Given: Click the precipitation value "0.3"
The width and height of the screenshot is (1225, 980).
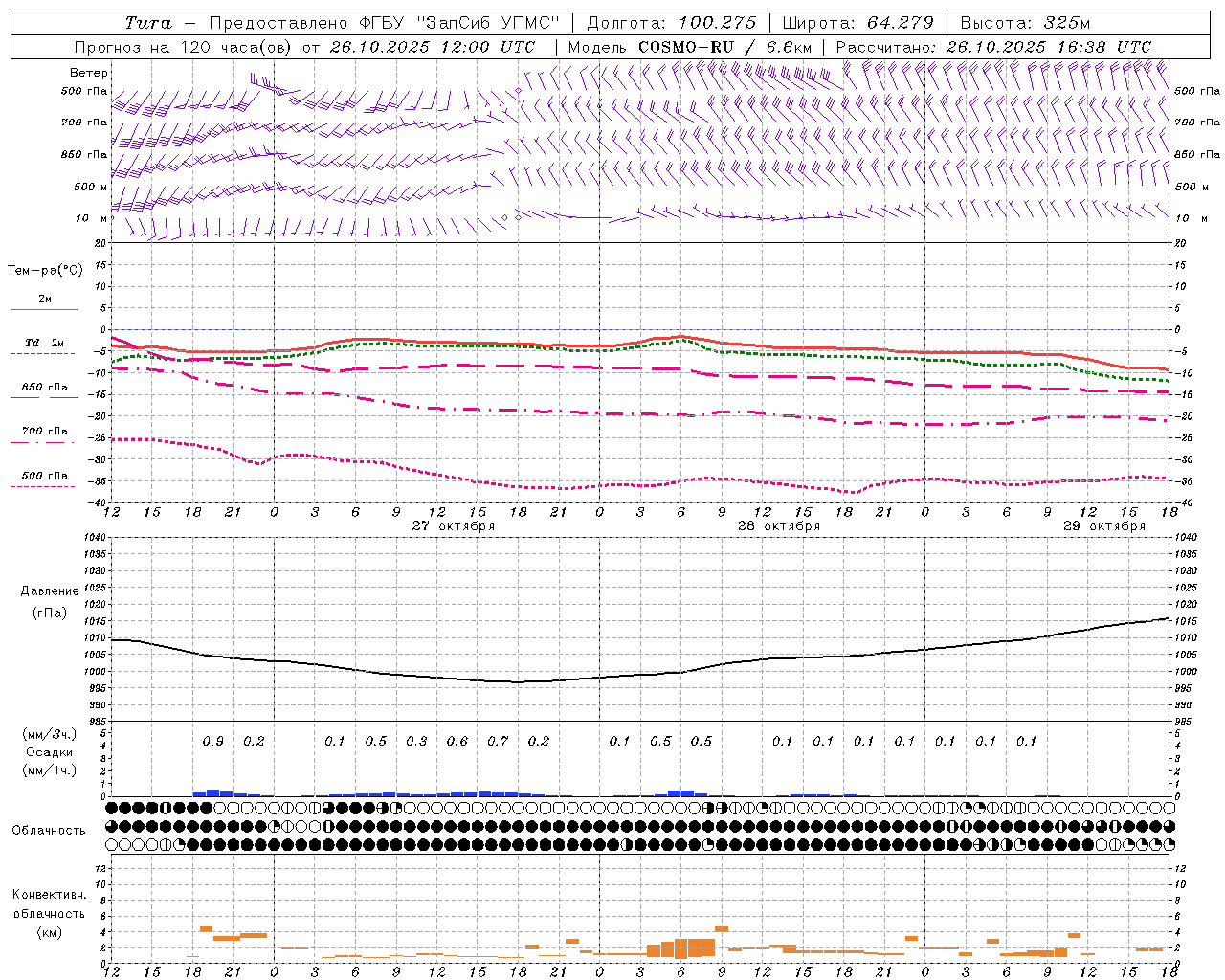Looking at the screenshot, I should [416, 742].
